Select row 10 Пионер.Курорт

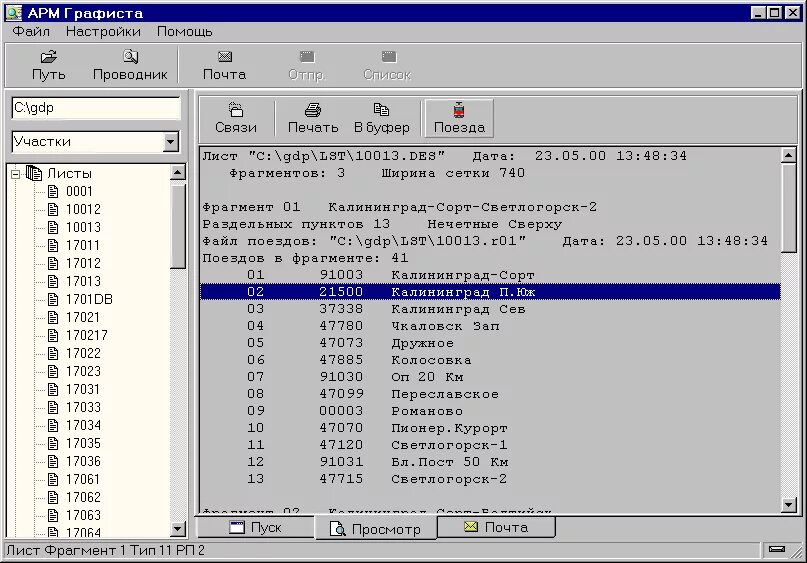(x=490, y=428)
